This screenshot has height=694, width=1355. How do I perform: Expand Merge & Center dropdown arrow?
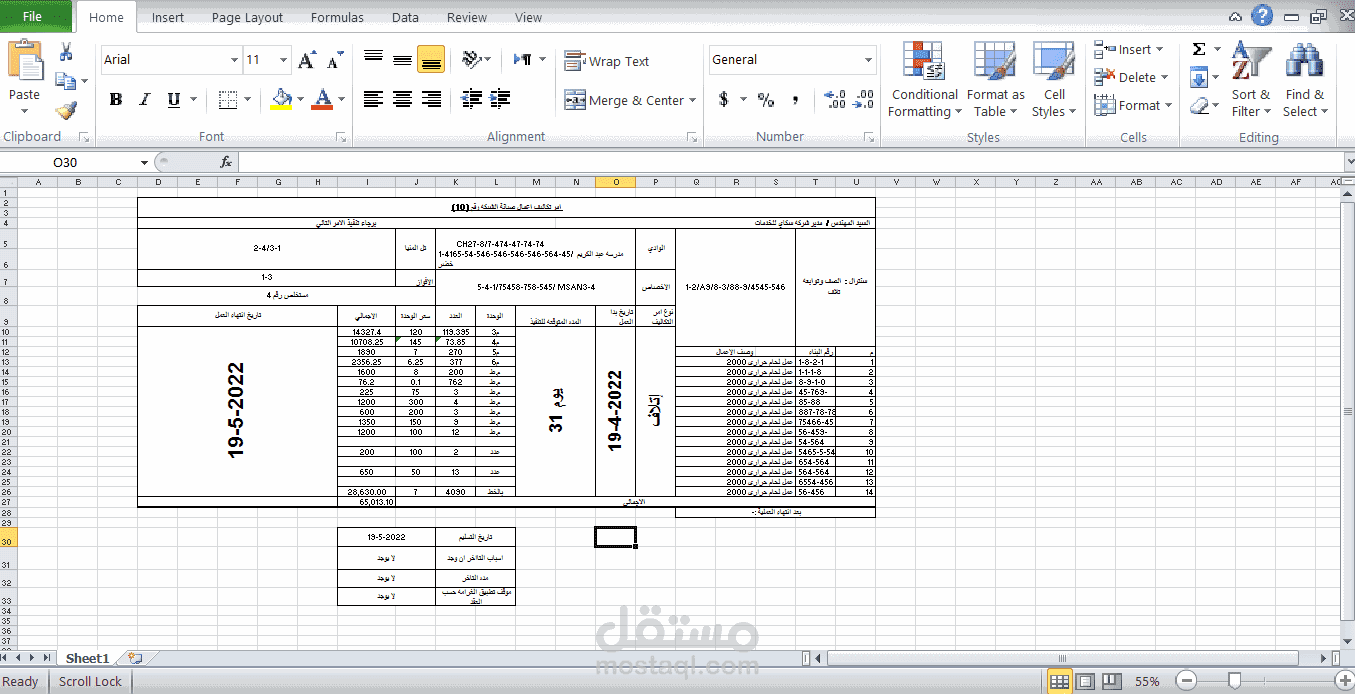pyautogui.click(x=692, y=100)
